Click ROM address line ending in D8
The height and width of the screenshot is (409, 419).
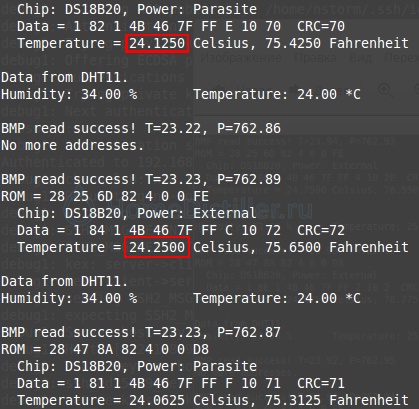pos(105,349)
